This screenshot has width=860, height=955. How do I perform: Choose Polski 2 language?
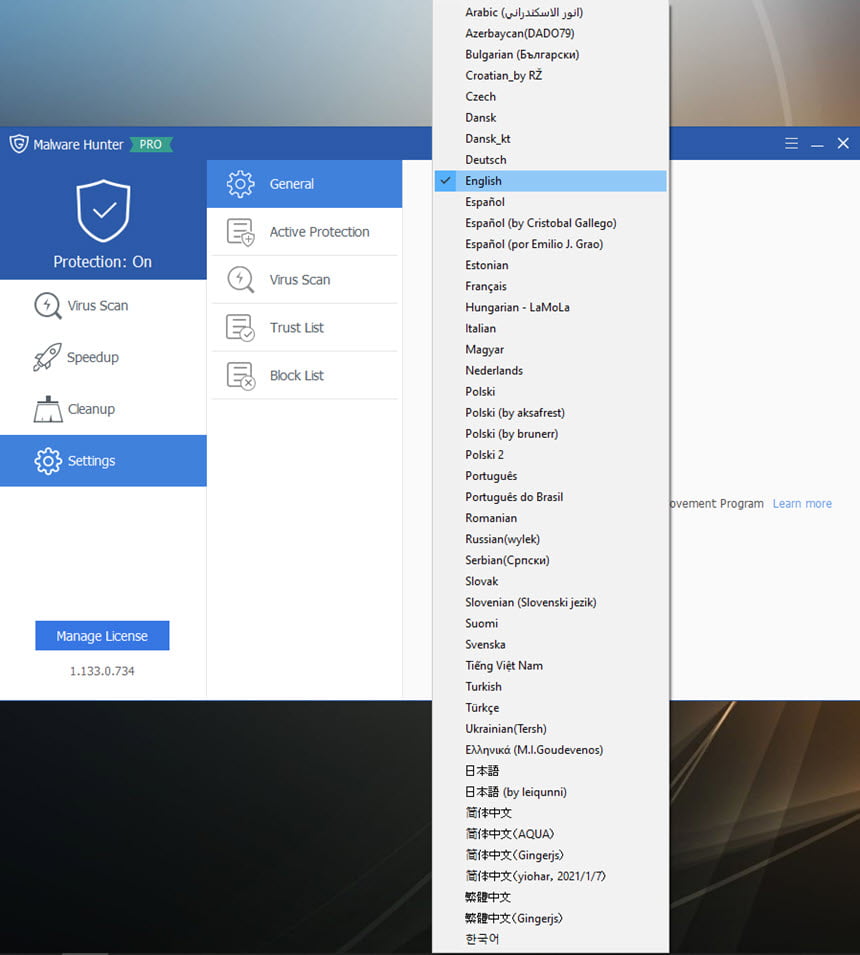(551, 455)
